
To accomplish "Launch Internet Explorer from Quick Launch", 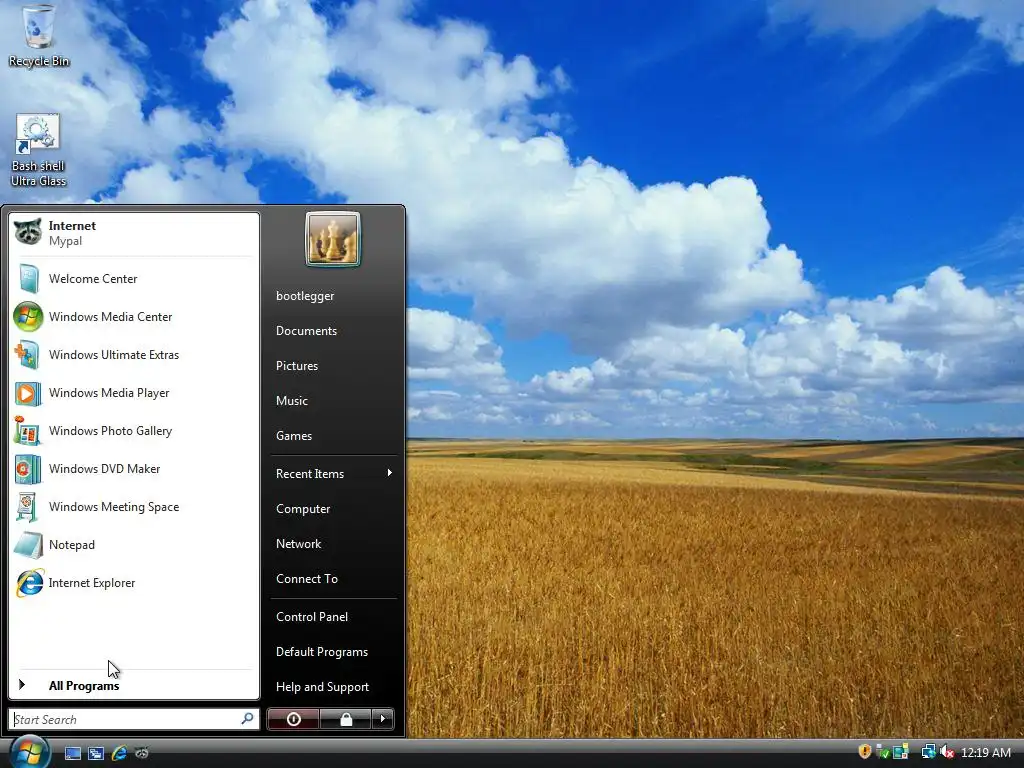I will click(119, 753).
